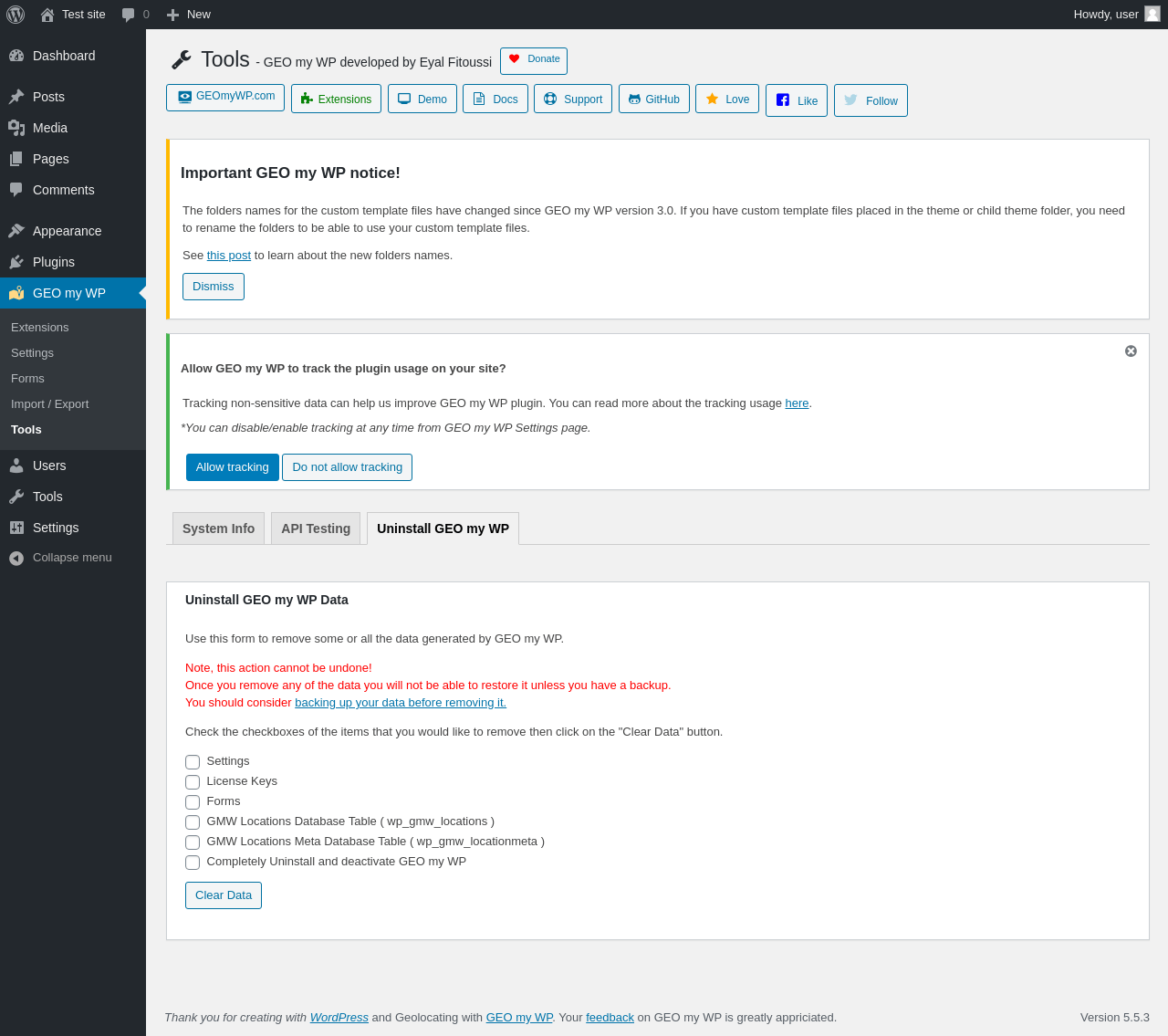Click the Users person icon
Screen dimensions: 1168x1036
[x=16, y=466]
